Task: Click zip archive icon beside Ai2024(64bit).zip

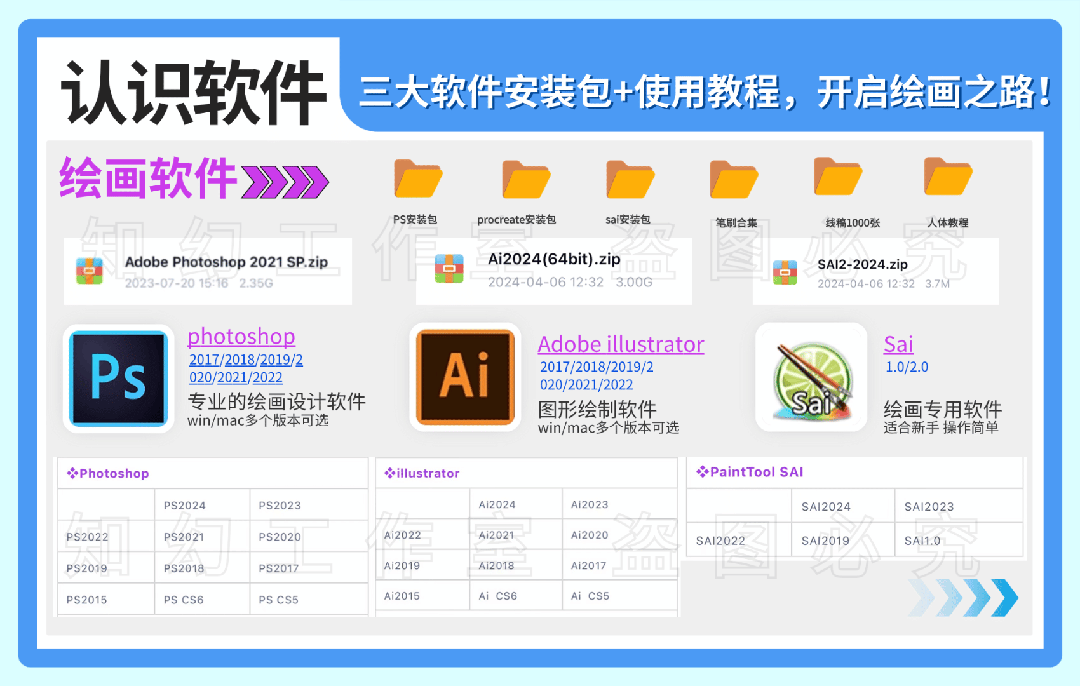Action: [x=449, y=269]
